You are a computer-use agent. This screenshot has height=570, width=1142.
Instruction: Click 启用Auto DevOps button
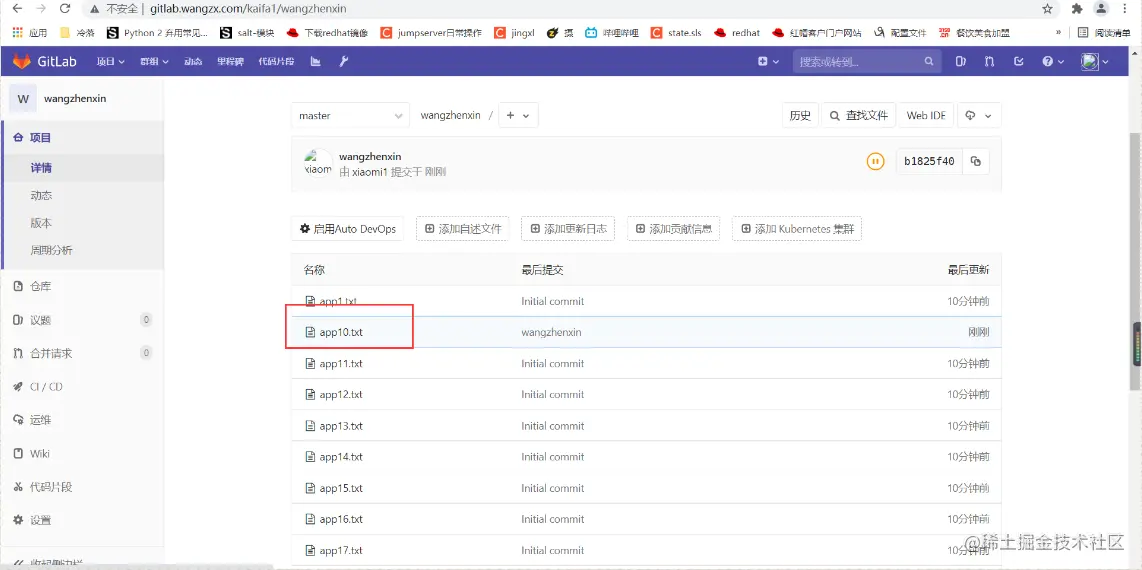(347, 229)
